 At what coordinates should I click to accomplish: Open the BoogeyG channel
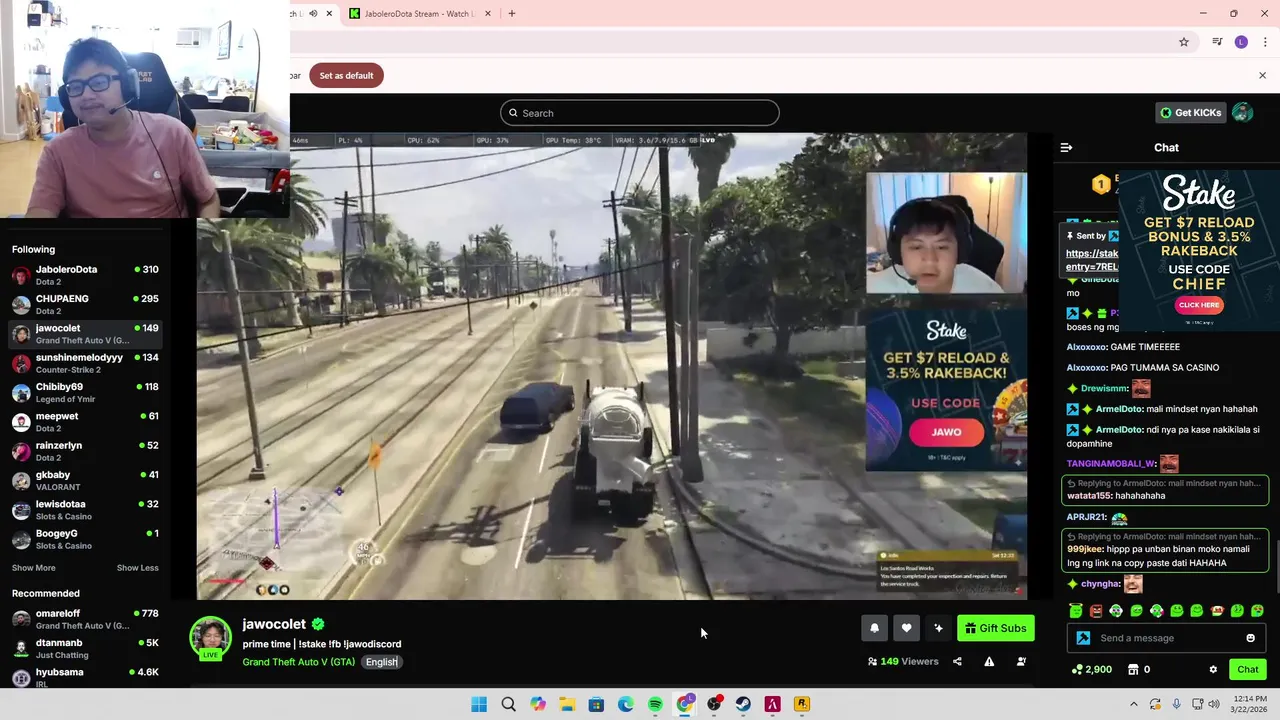[85, 539]
